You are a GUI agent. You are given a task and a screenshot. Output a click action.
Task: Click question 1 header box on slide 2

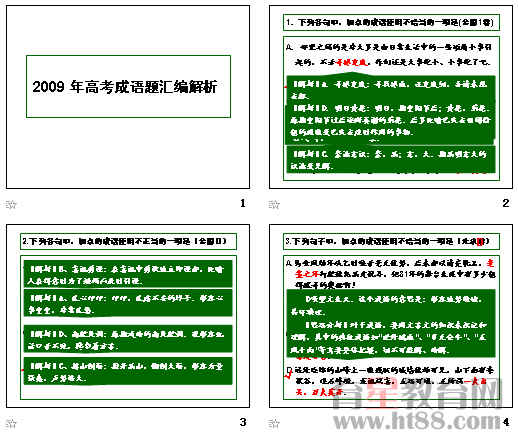(x=391, y=22)
